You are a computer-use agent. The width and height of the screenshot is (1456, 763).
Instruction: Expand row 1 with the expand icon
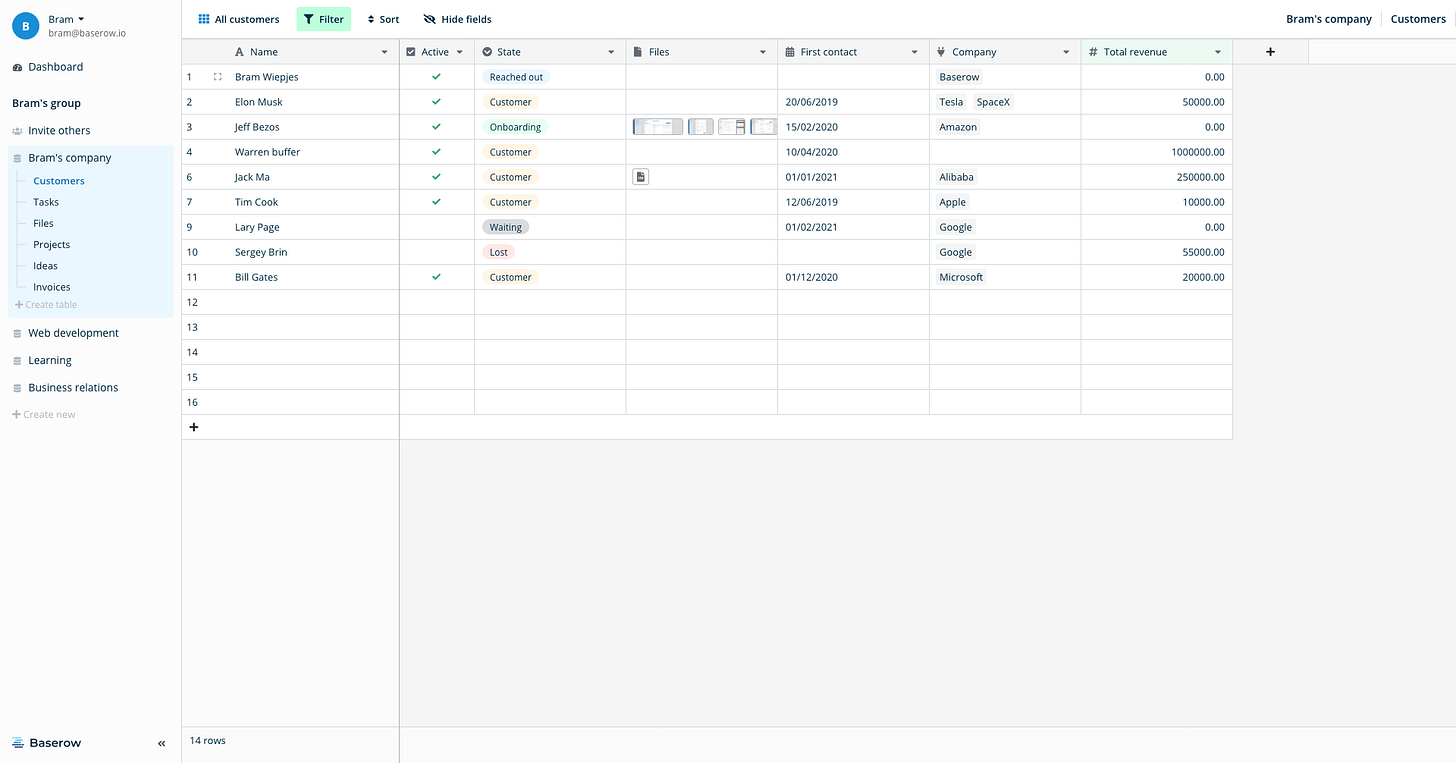pyautogui.click(x=218, y=77)
